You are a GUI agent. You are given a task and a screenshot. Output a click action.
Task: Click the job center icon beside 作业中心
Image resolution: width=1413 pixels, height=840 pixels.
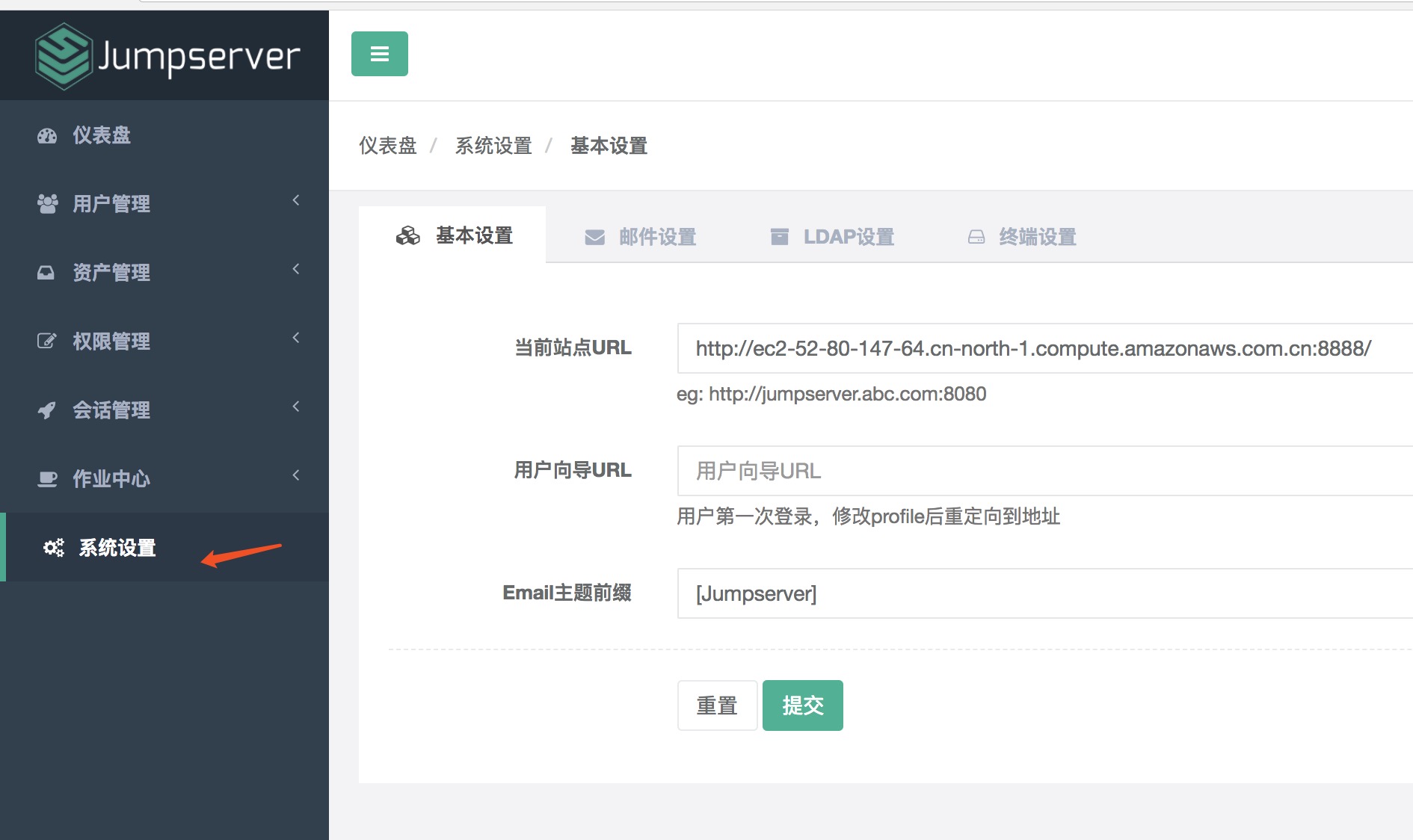(46, 478)
